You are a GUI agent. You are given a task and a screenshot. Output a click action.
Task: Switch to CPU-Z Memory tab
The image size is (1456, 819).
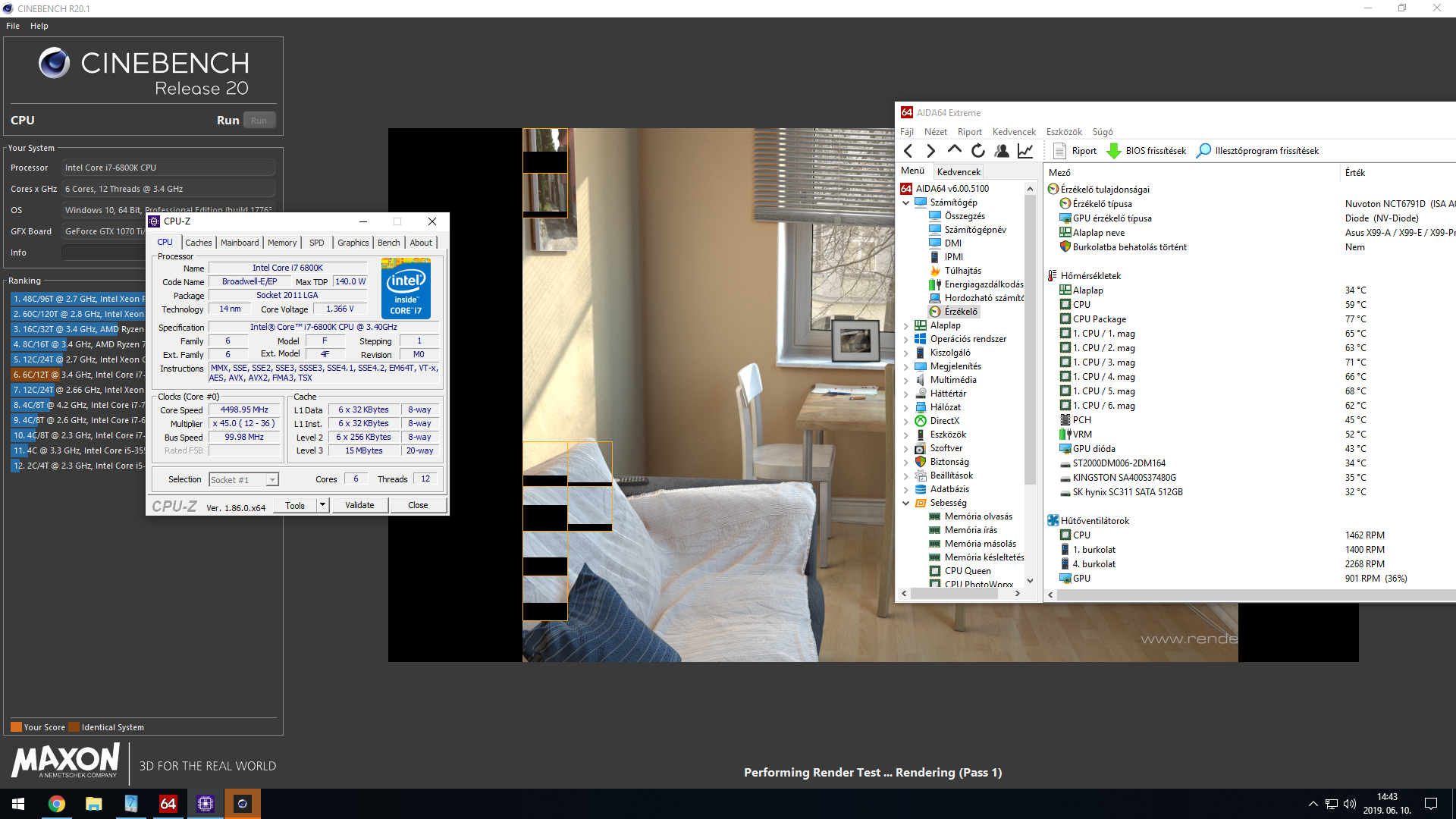click(282, 243)
